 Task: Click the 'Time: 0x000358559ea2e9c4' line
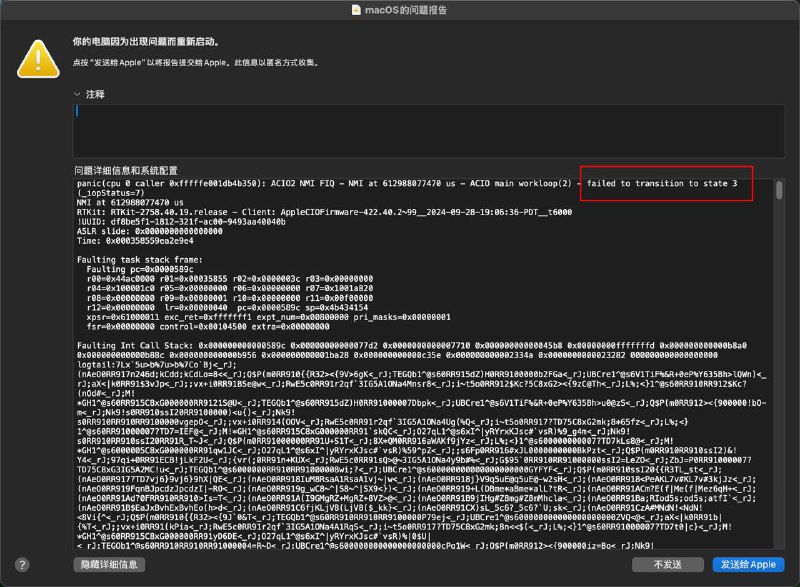tap(135, 241)
